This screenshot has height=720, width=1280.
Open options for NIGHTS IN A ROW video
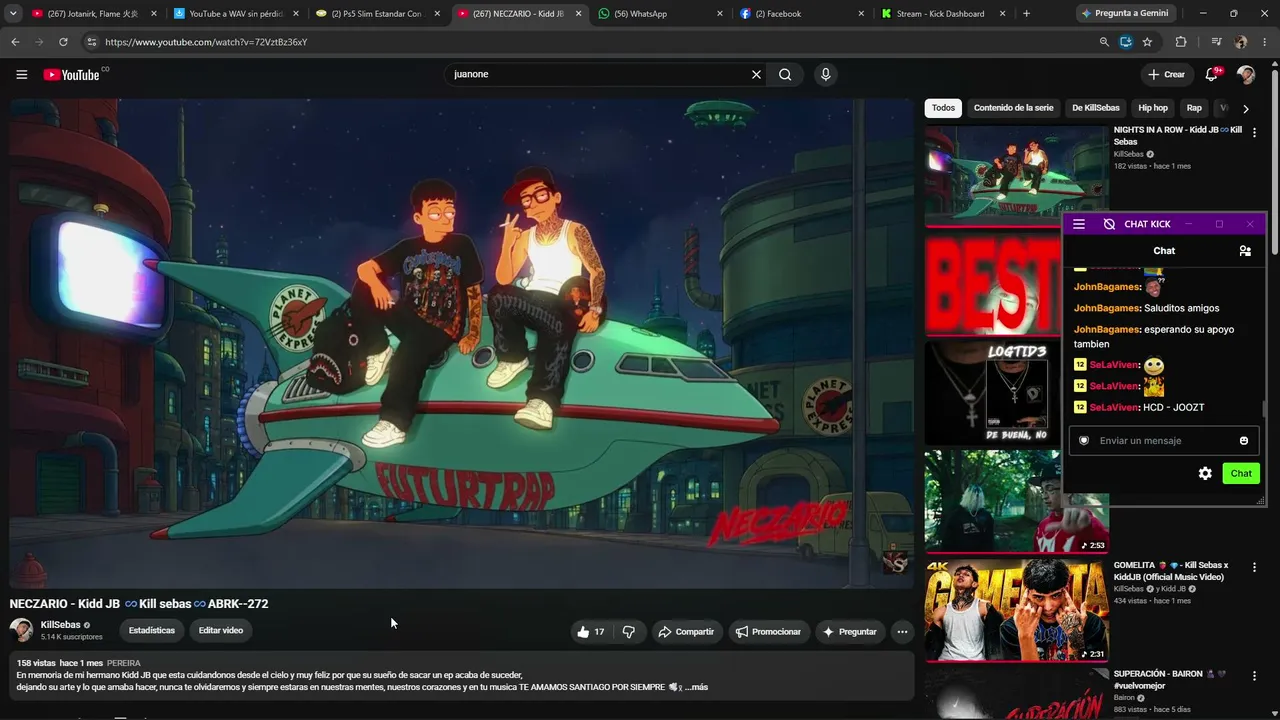point(1254,132)
